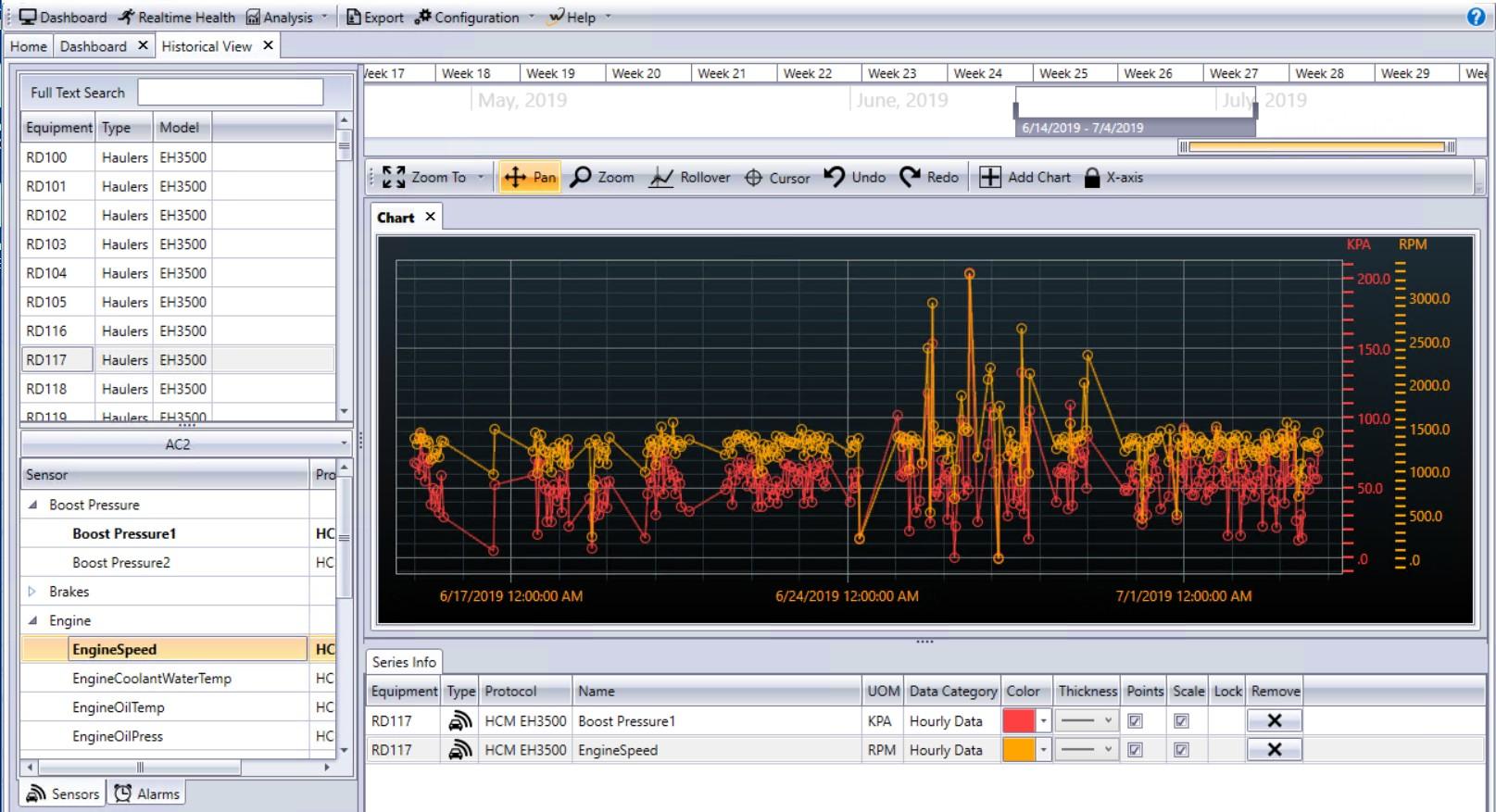This screenshot has width=1496, height=812.
Task: Click Add Chart in the toolbar
Action: pos(1025,177)
